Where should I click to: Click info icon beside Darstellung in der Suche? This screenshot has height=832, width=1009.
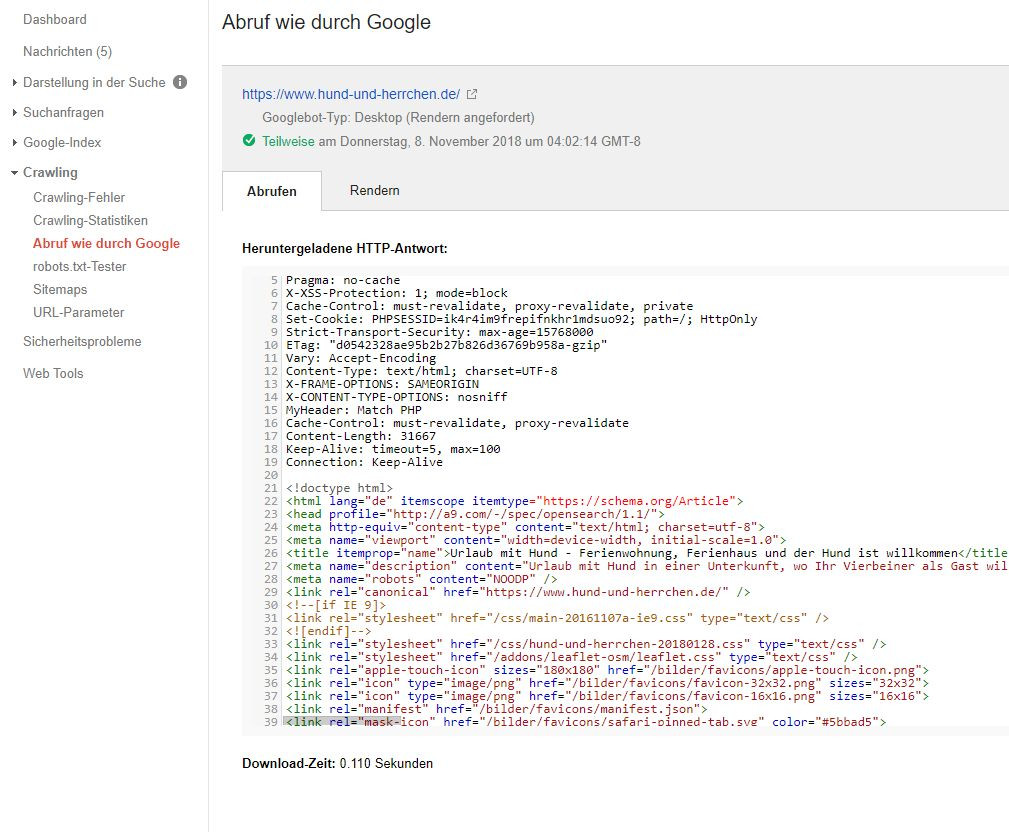(180, 82)
